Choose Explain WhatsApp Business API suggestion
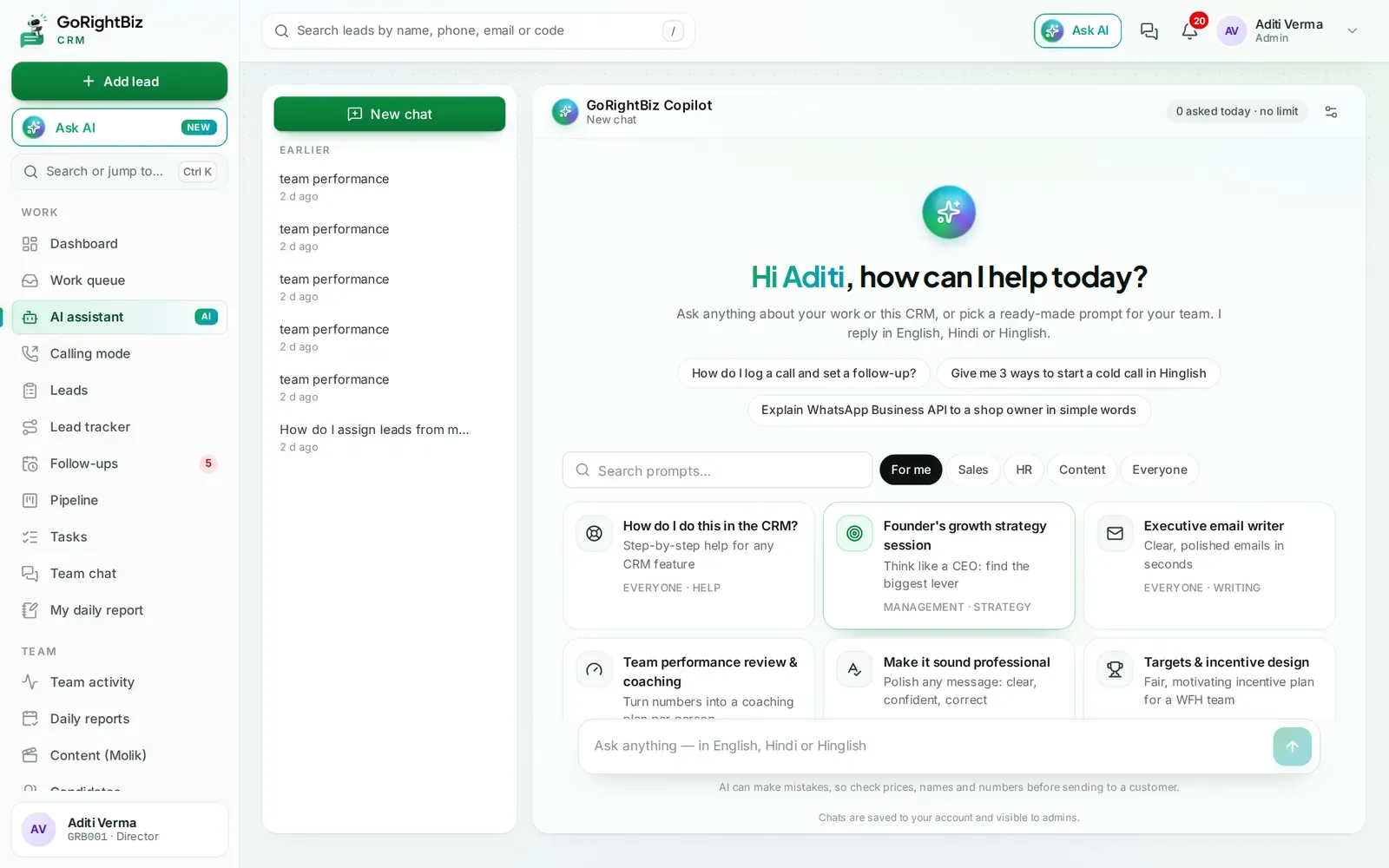The image size is (1389, 868). [949, 410]
